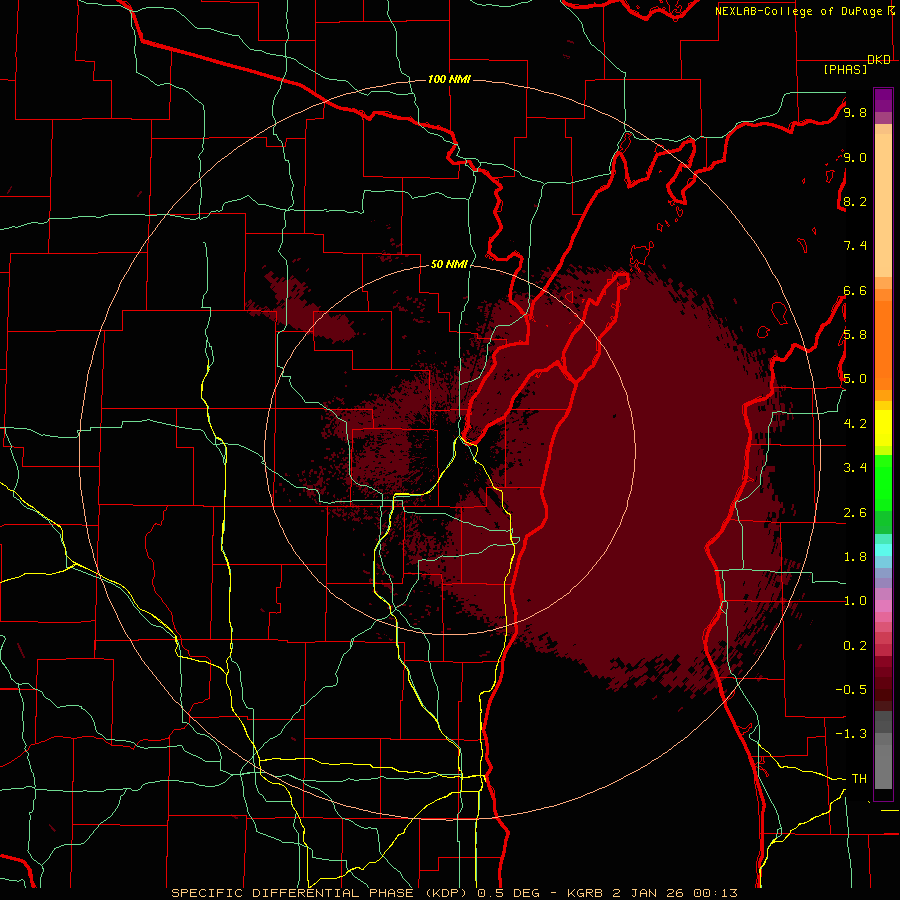The width and height of the screenshot is (900, 900).
Task: Click the 5.0 scale value
Action: click(x=855, y=379)
